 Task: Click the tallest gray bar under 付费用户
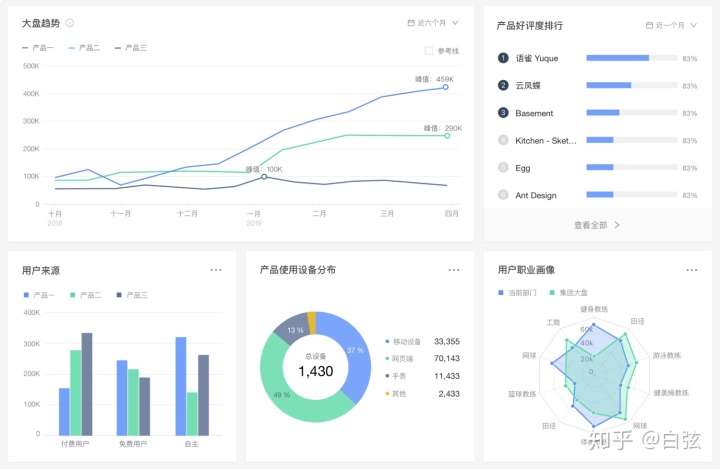[x=87, y=384]
